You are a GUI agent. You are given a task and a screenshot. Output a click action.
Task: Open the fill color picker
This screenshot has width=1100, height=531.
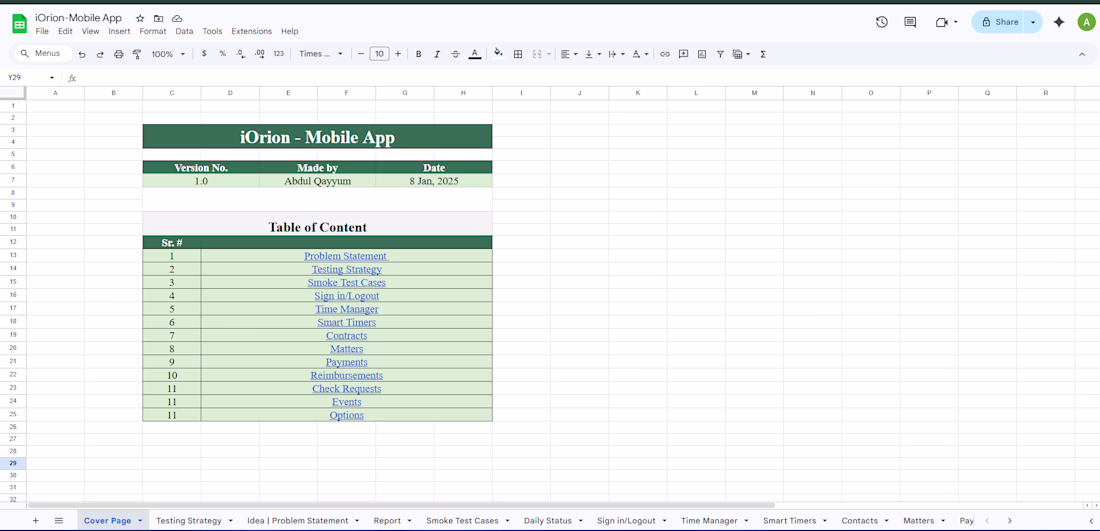pyautogui.click(x=498, y=54)
